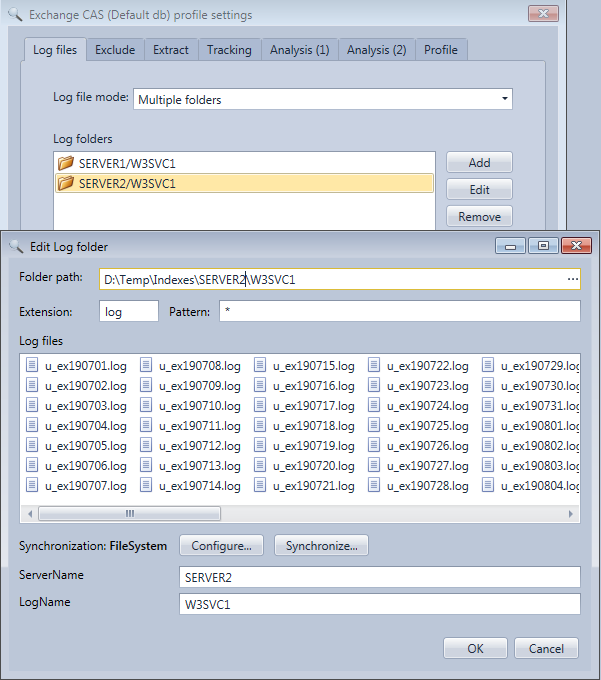The width and height of the screenshot is (601, 680).
Task: Click file icon of u_ex190719.log
Action: click(x=260, y=445)
